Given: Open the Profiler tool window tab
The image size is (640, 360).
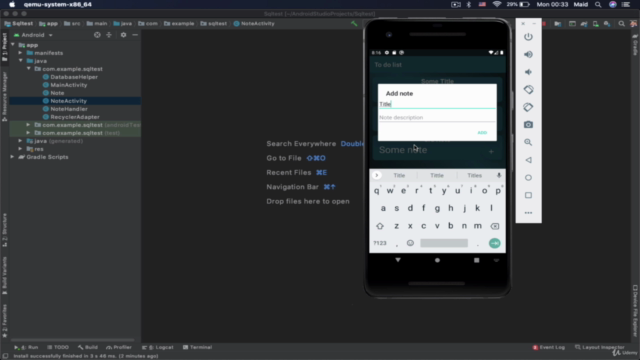Looking at the screenshot, I should click(119, 347).
